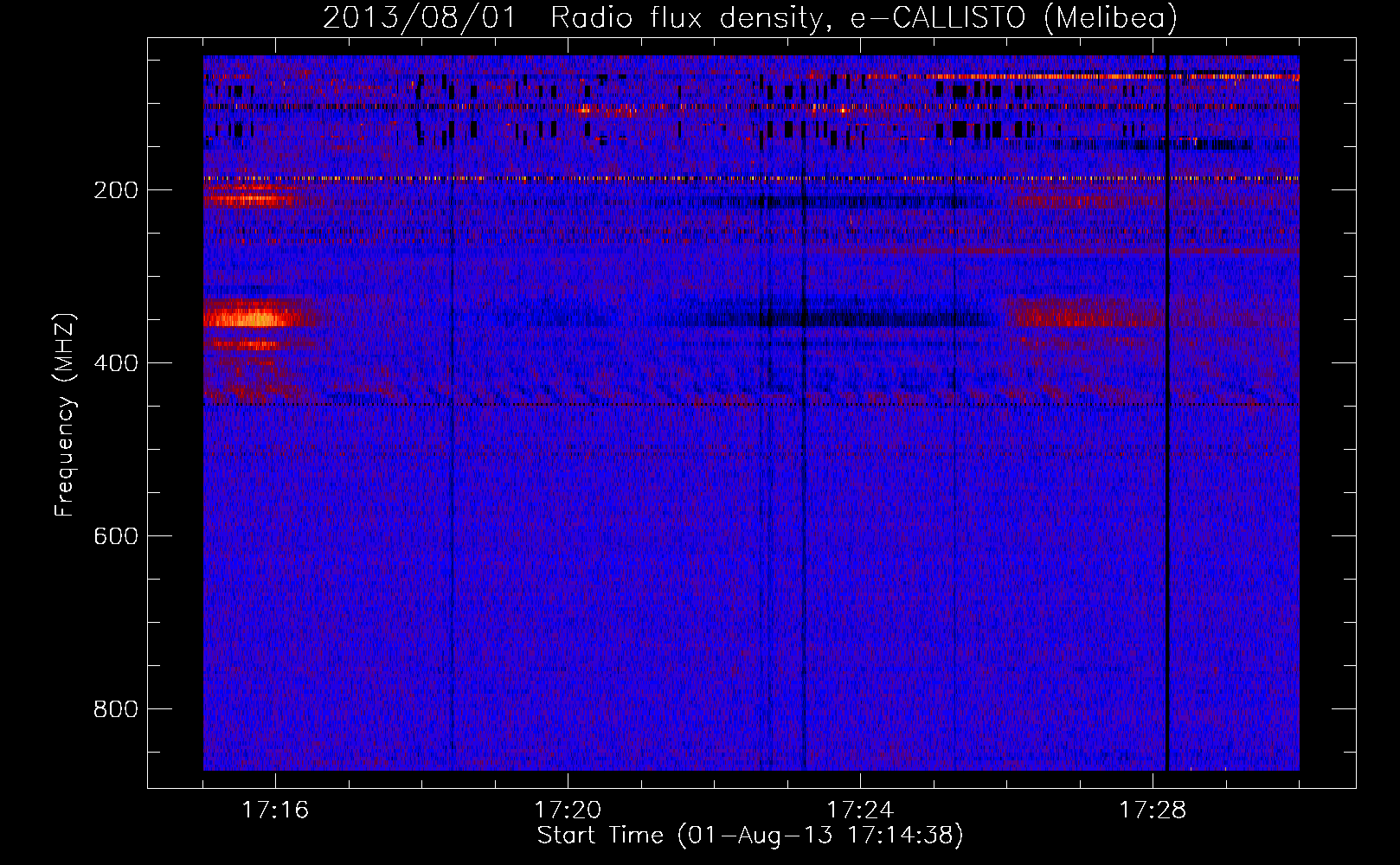Viewport: 1400px width, 865px height.
Task: Click the 400 frequency tick label
Action: point(116,363)
